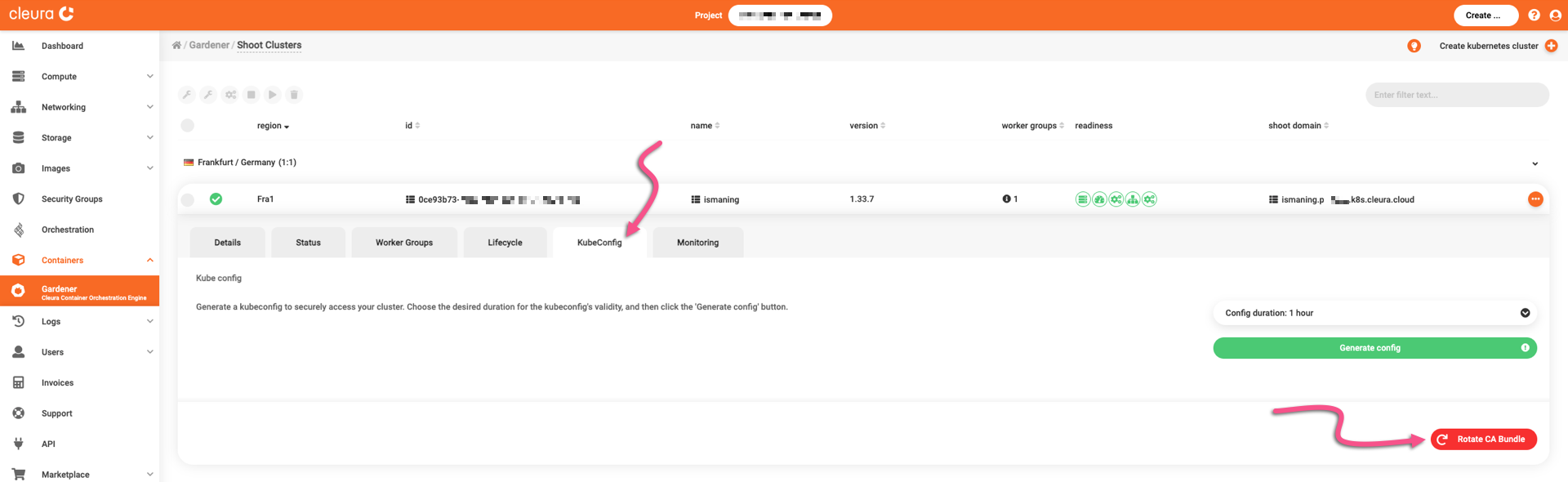This screenshot has height=482, width=1568.
Task: Click the trash delete icon in toolbar
Action: tap(294, 95)
